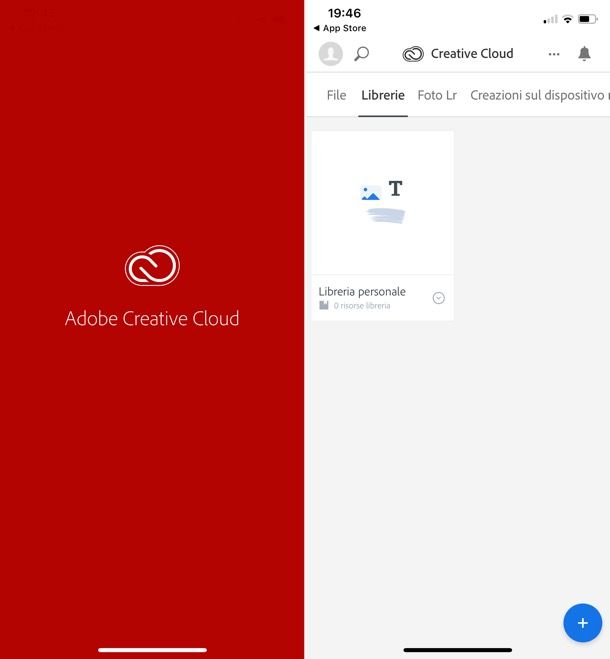Go to Creazioni sul dispositivo tab
Image resolution: width=610 pixels, height=659 pixels.
coord(539,95)
